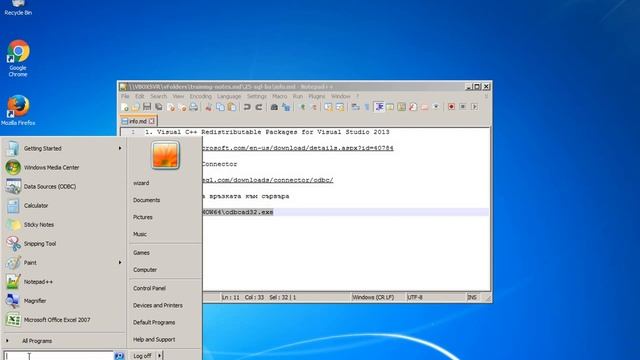Click the Open file toolbar icon
The height and width of the screenshot is (360, 640).
pyautogui.click(x=136, y=107)
